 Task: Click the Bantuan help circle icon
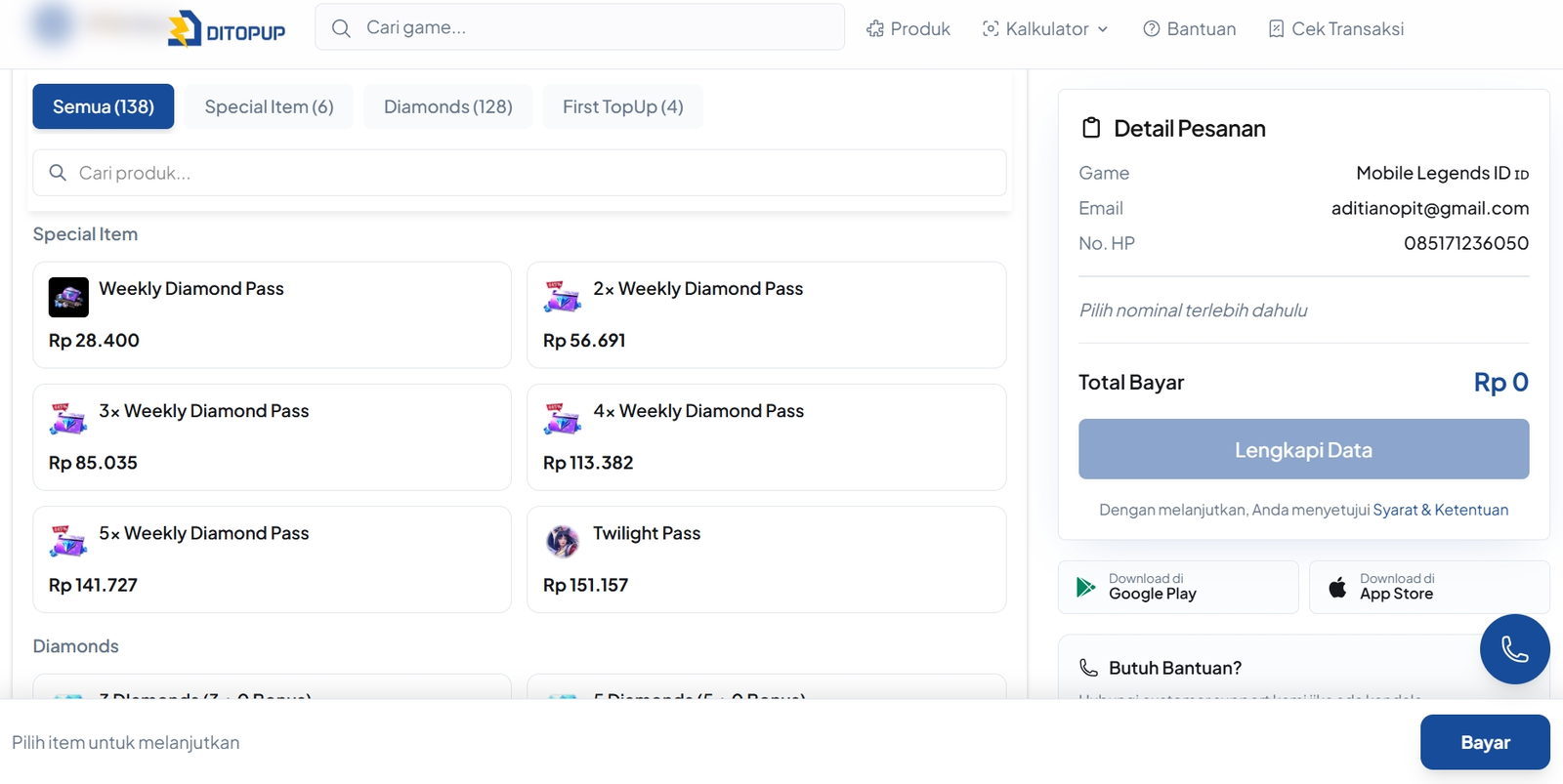click(1152, 29)
